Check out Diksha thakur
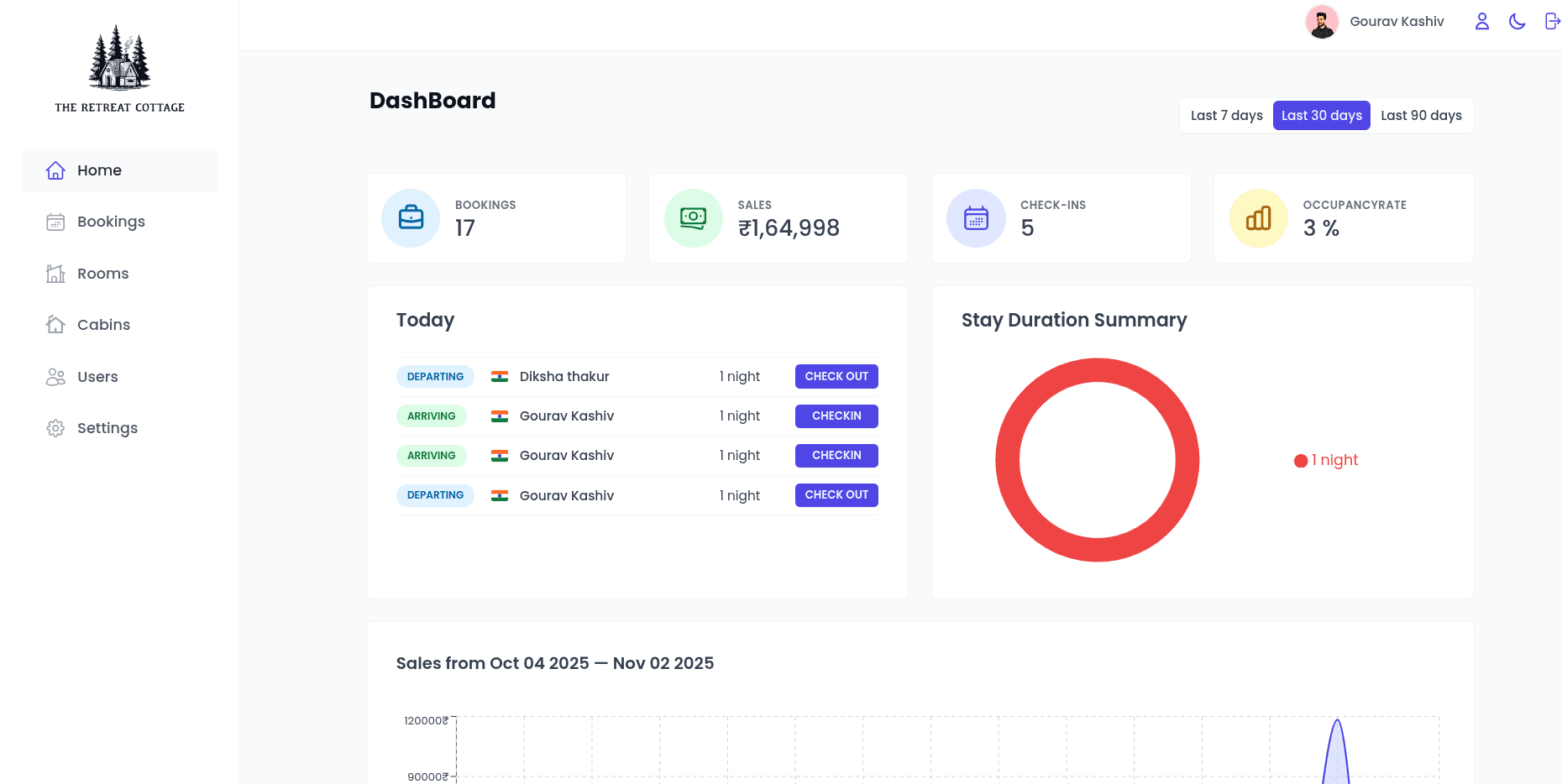 [836, 376]
